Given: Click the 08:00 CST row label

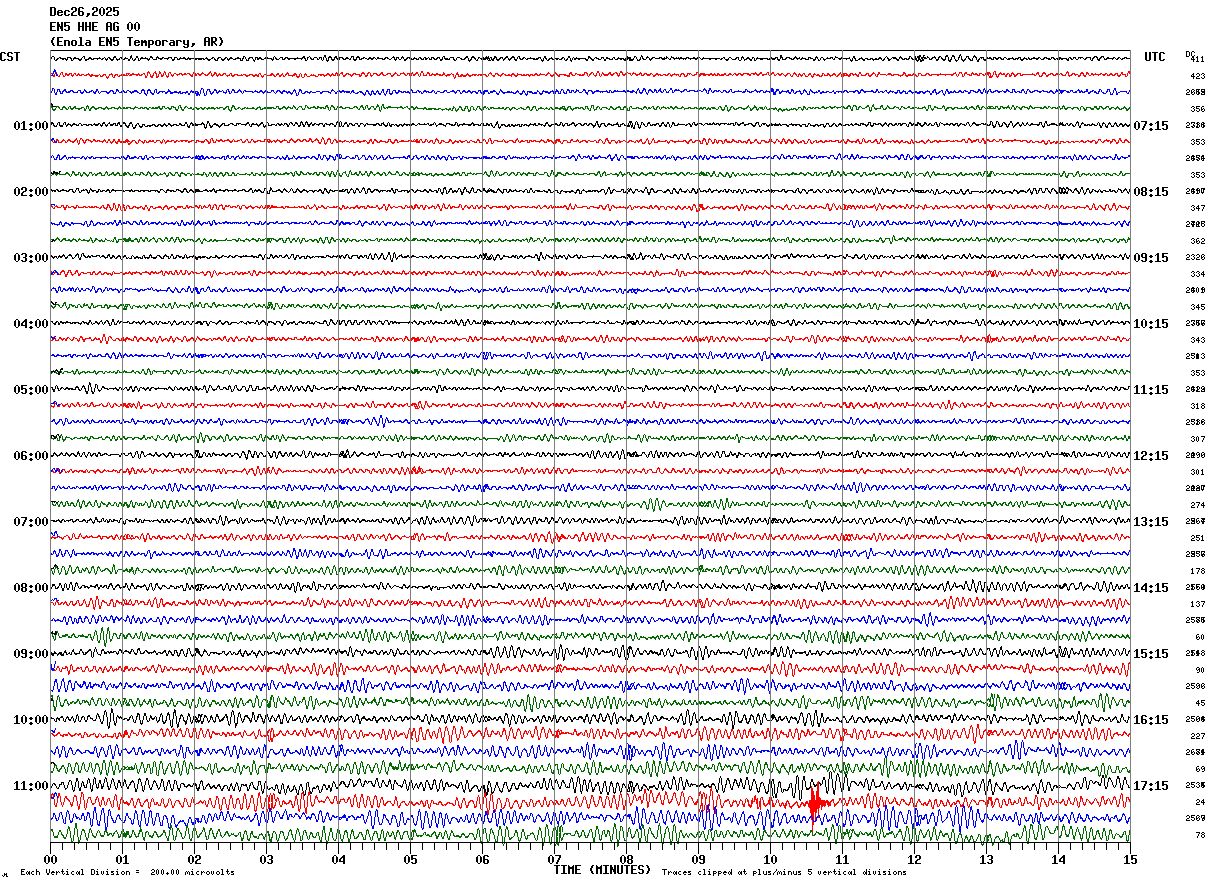Looking at the screenshot, I should [31, 588].
